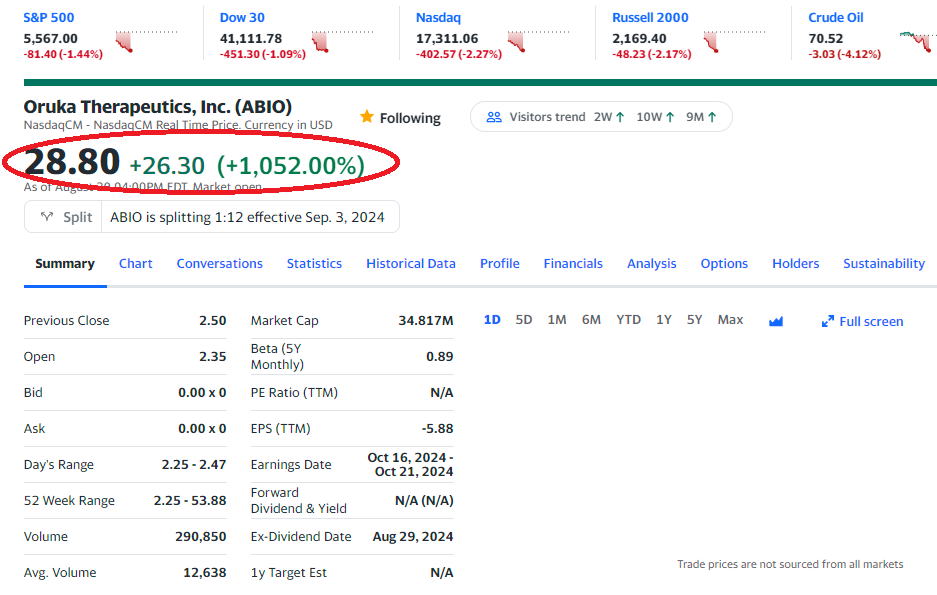Open the Crude Oil link
The height and width of the screenshot is (595, 937).
(836, 18)
